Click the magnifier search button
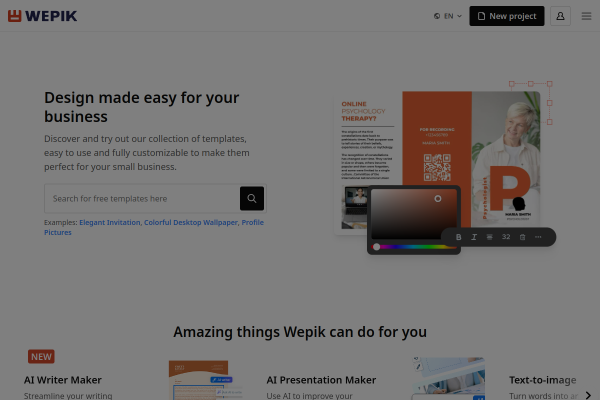Image resolution: width=600 pixels, height=400 pixels. (252, 198)
